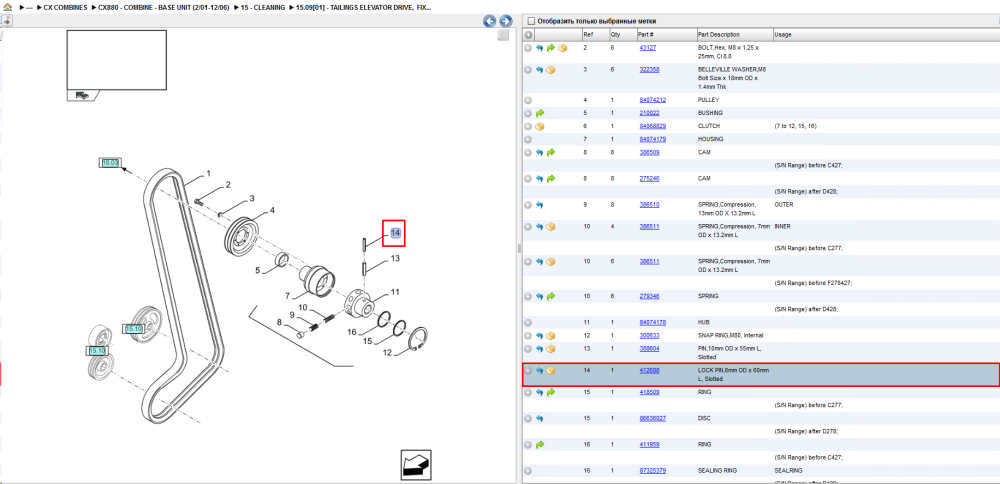
Task: Click box icon for Clutch row
Action: (540, 126)
